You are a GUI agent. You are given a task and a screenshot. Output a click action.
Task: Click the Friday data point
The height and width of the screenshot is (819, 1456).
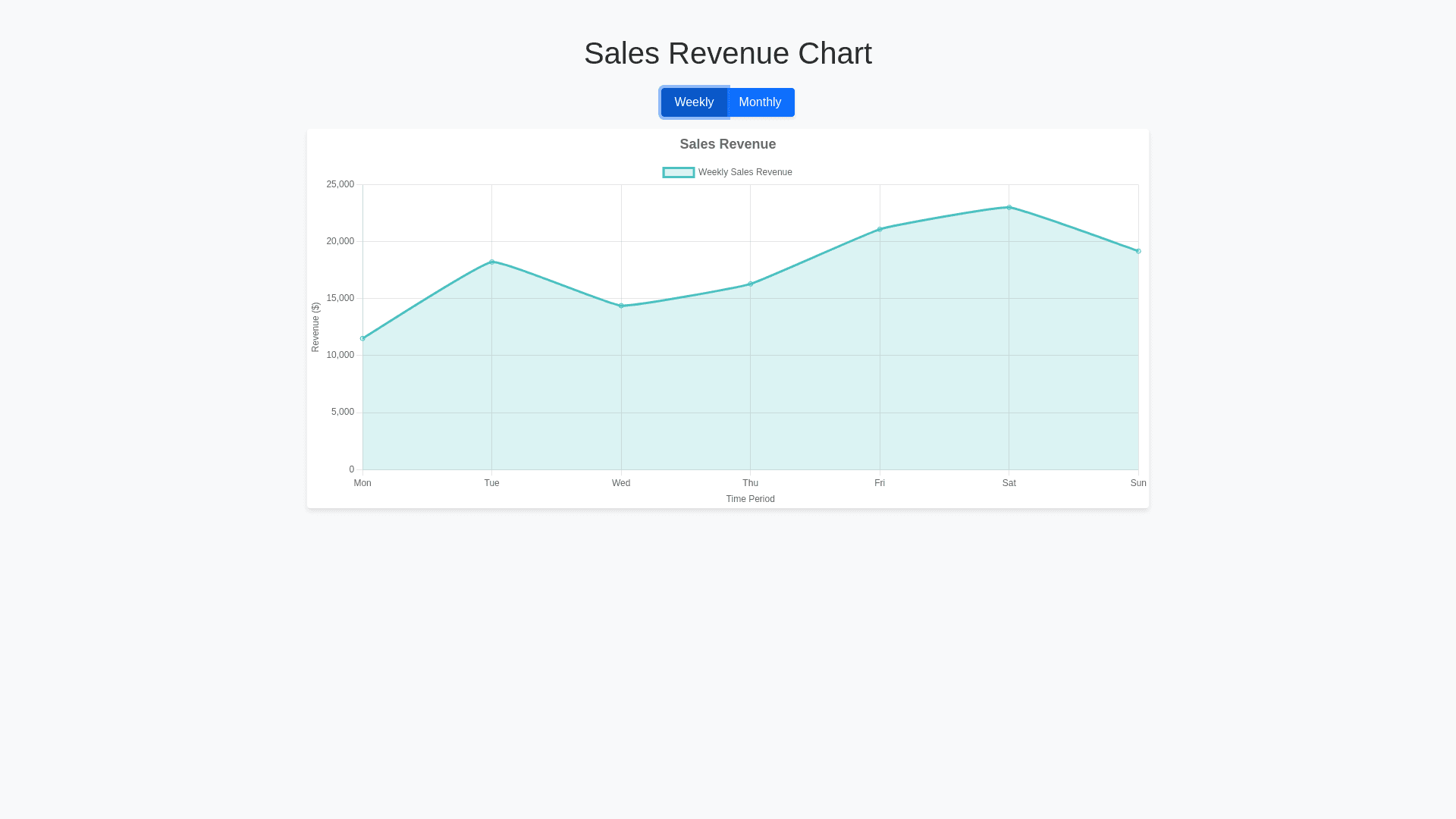click(880, 229)
